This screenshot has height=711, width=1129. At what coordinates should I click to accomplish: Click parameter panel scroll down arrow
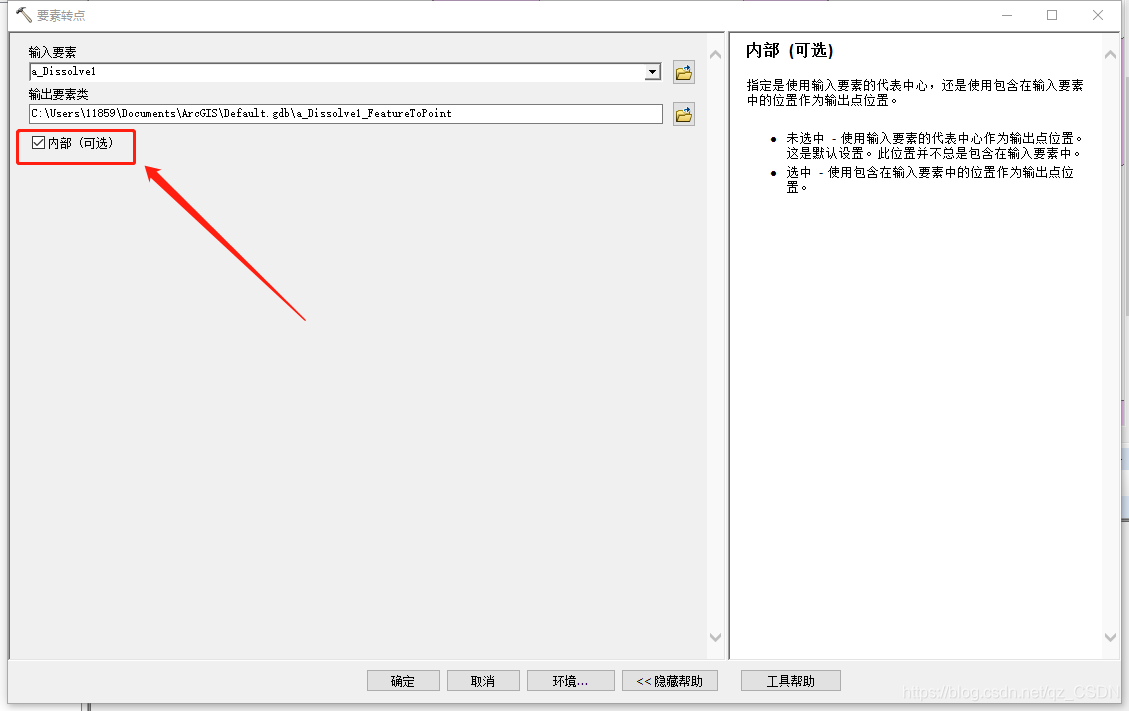[715, 637]
